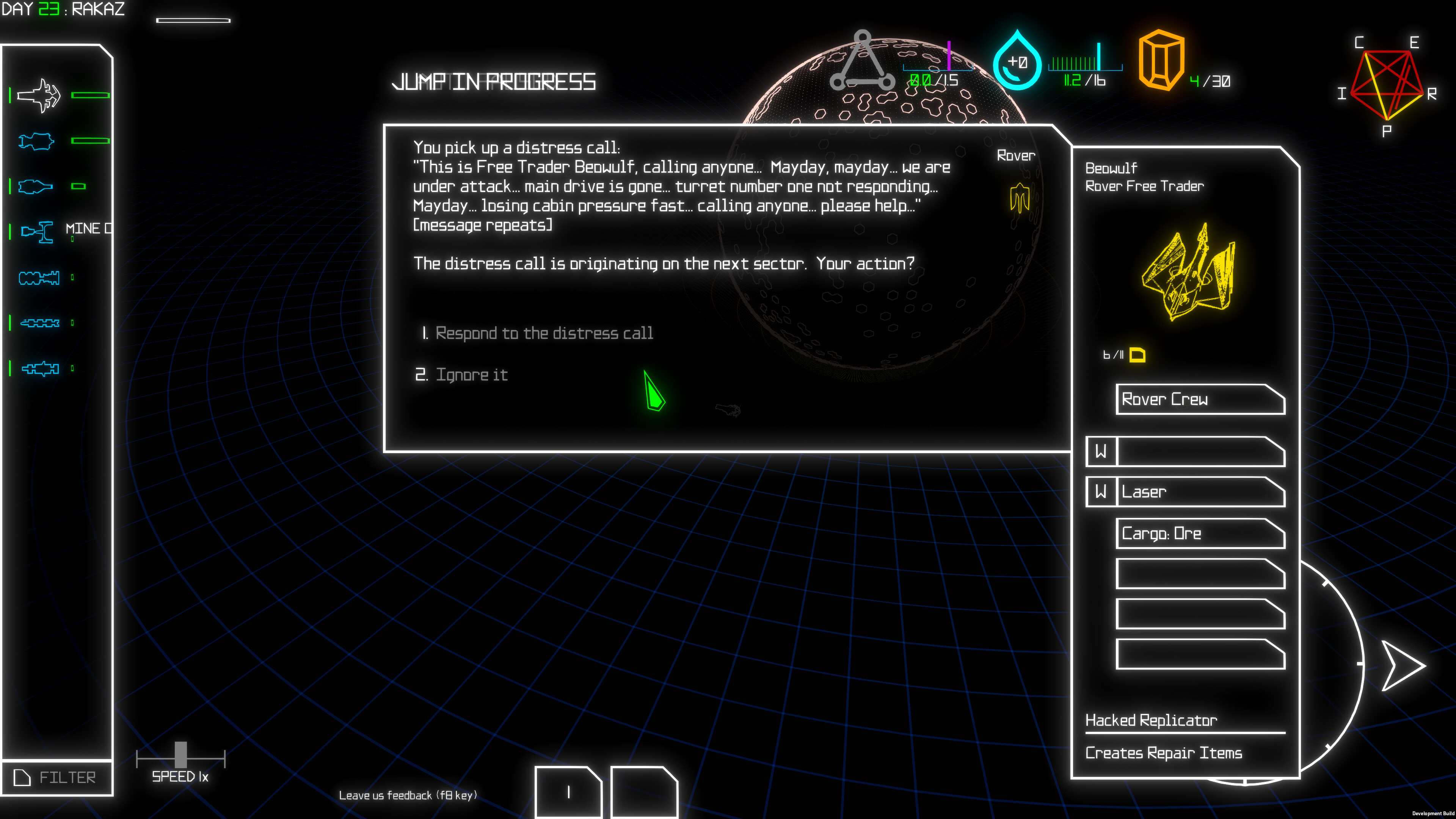Choose option 1: Respond to the distress call

(544, 333)
